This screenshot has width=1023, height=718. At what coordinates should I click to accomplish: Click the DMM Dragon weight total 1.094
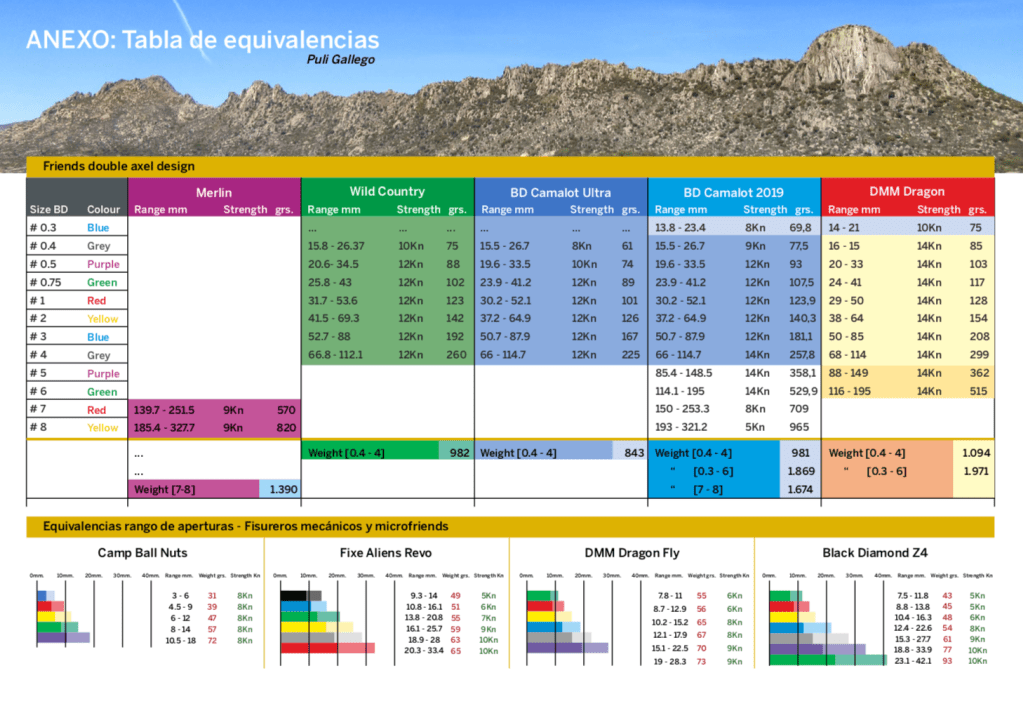pyautogui.click(x=975, y=453)
